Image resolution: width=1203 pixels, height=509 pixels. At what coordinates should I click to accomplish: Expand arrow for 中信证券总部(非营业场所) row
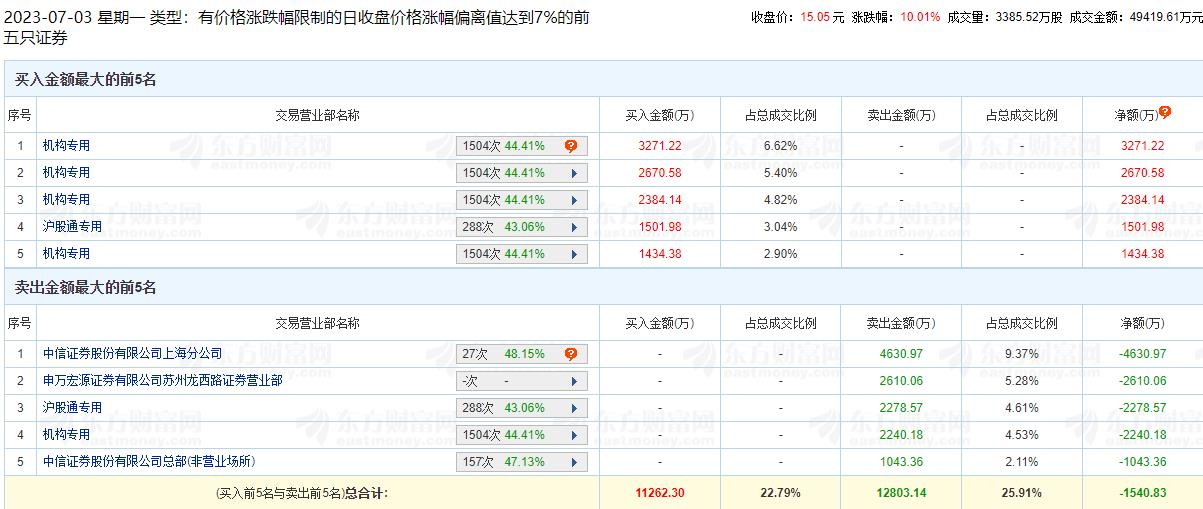pyautogui.click(x=573, y=462)
